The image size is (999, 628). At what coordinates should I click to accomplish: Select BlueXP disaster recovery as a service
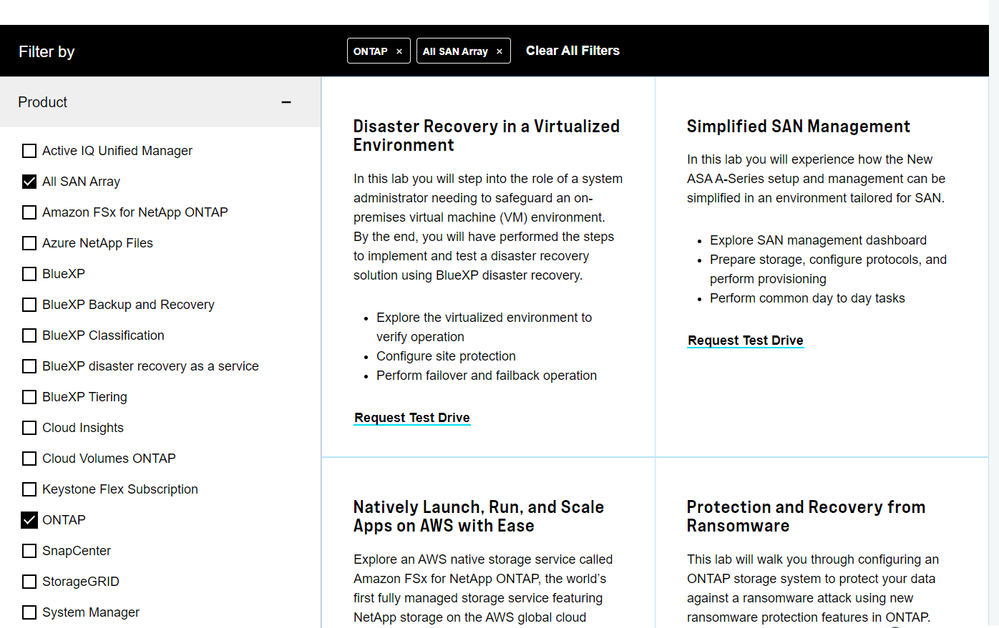pyautogui.click(x=29, y=366)
